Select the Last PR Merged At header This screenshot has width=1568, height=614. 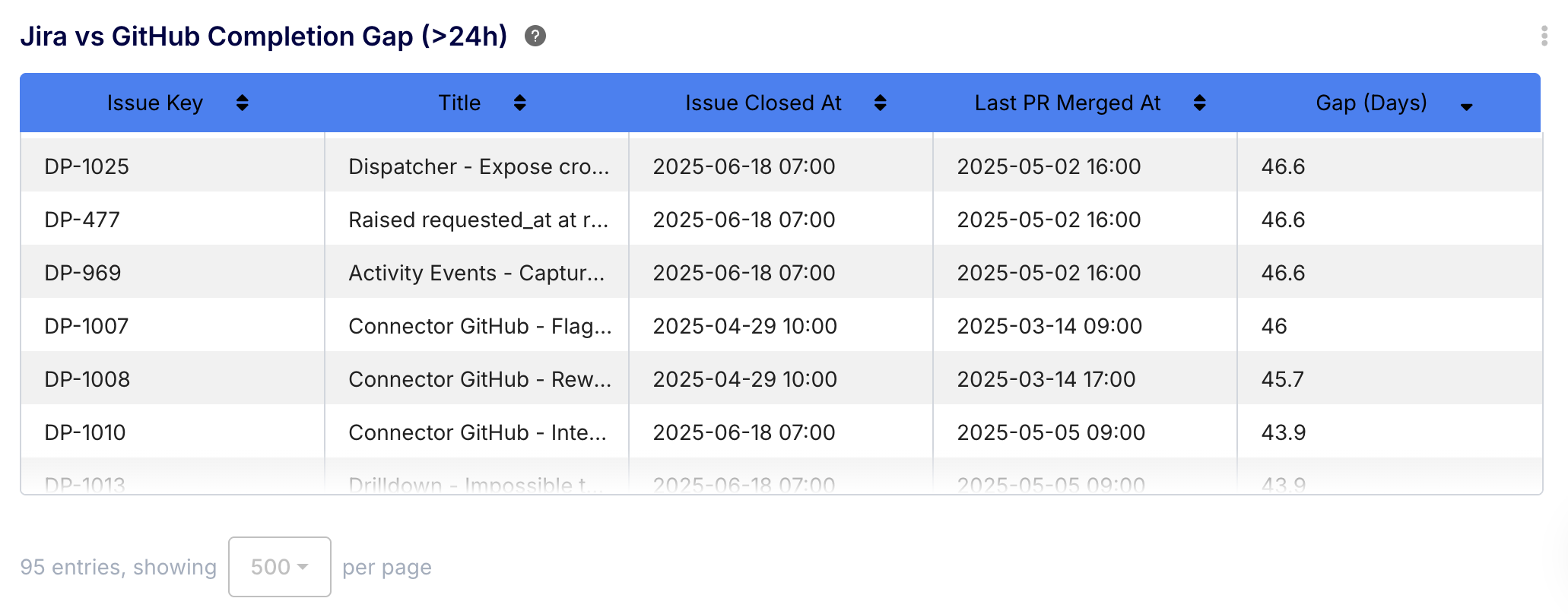pyautogui.click(x=1067, y=103)
